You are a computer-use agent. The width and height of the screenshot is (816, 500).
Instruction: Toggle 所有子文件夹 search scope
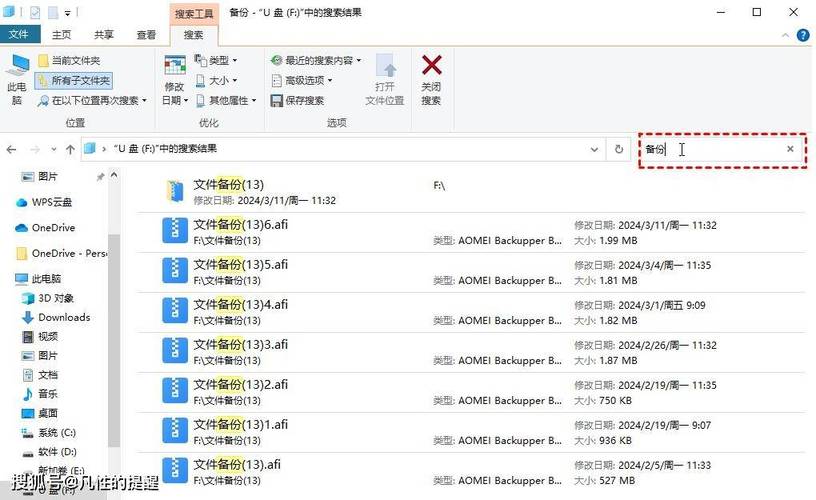point(73,80)
